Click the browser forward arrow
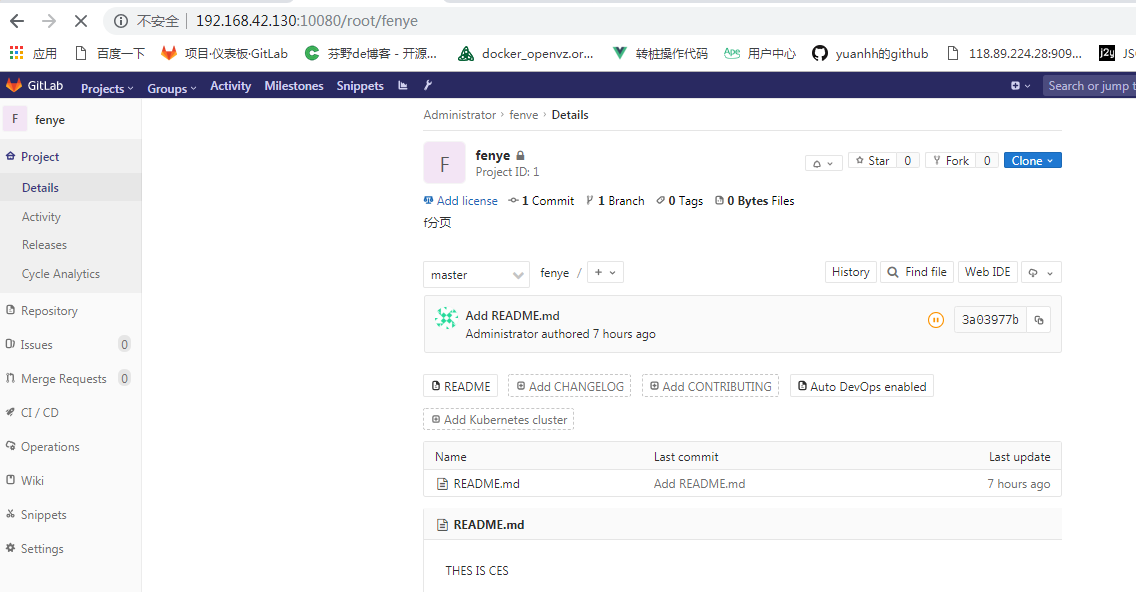 49,21
